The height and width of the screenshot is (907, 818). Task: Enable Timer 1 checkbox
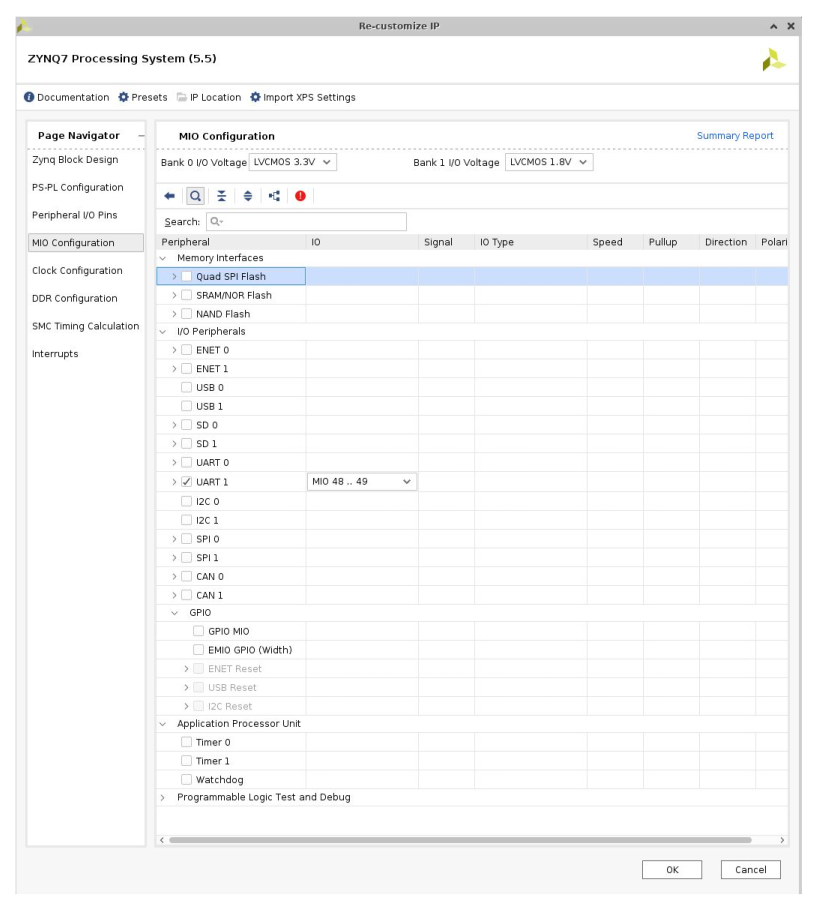click(186, 761)
